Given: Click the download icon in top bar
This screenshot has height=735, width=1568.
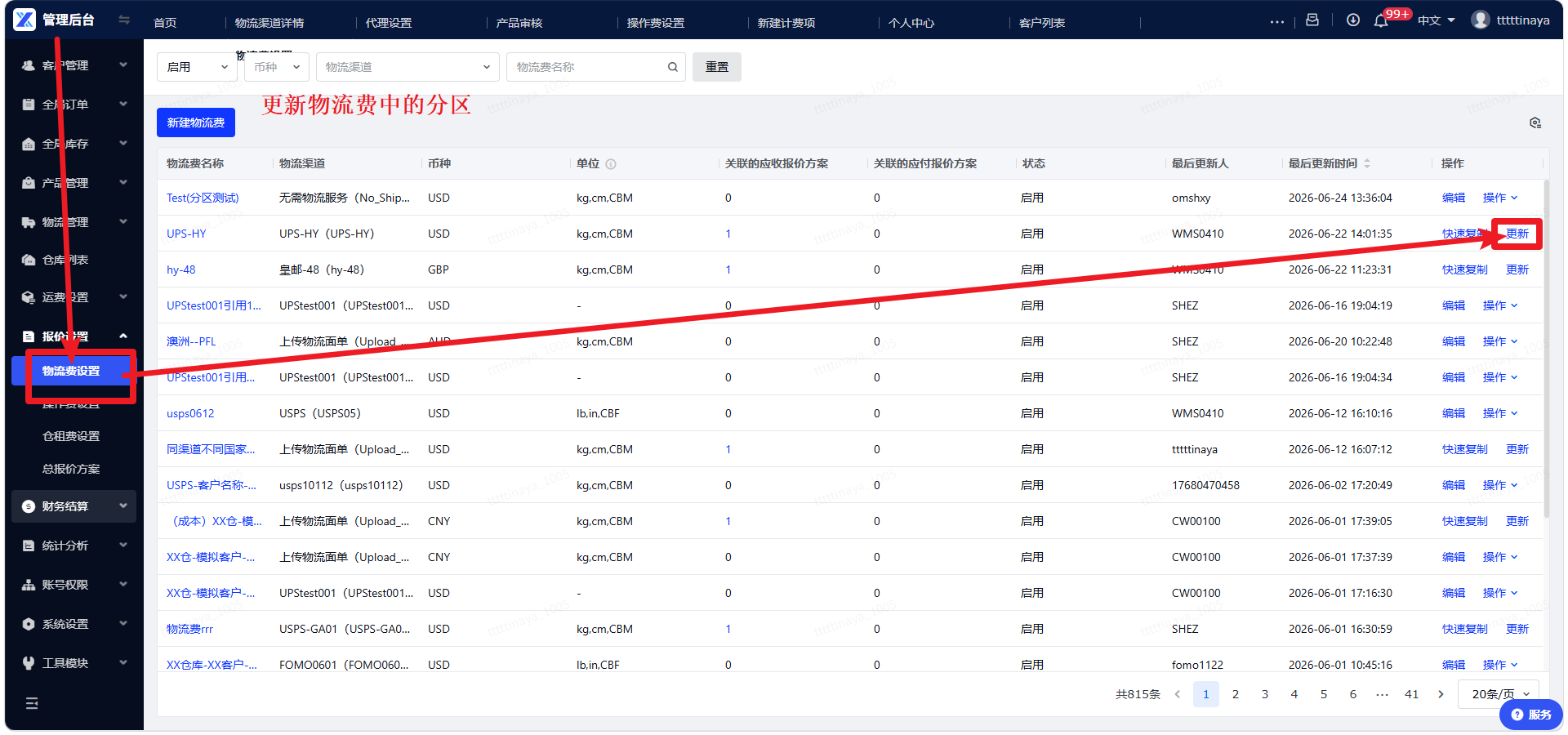Looking at the screenshot, I should [1353, 20].
